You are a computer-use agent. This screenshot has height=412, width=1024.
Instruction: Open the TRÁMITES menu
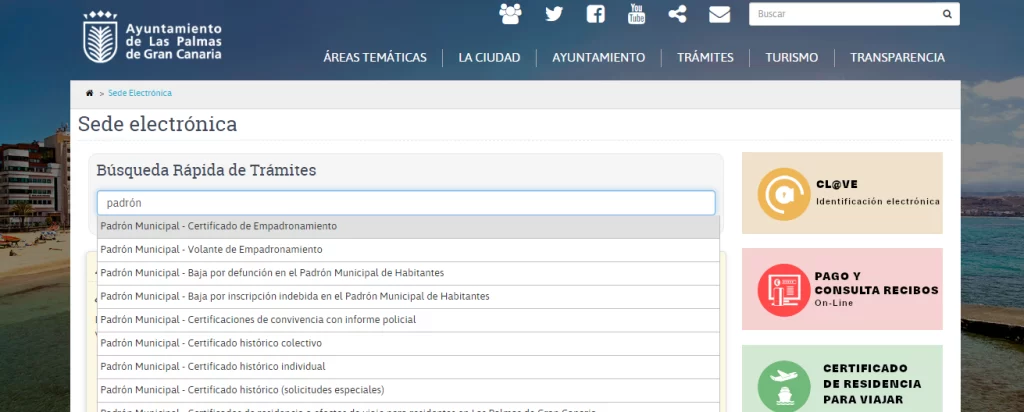click(705, 57)
